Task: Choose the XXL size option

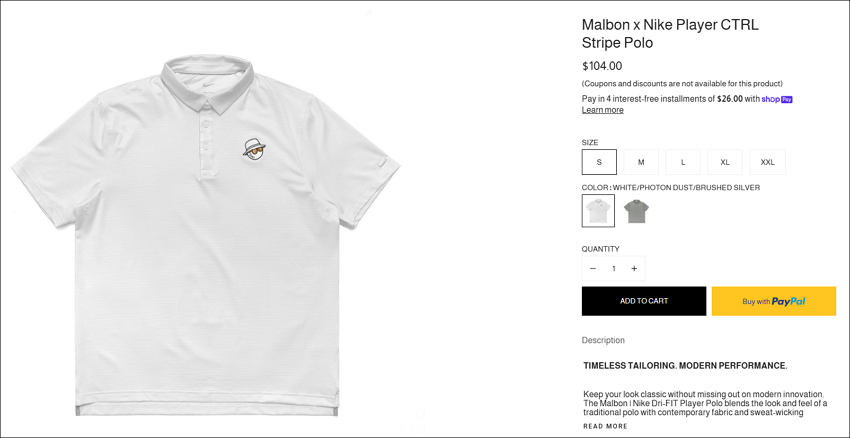Action: coord(768,162)
